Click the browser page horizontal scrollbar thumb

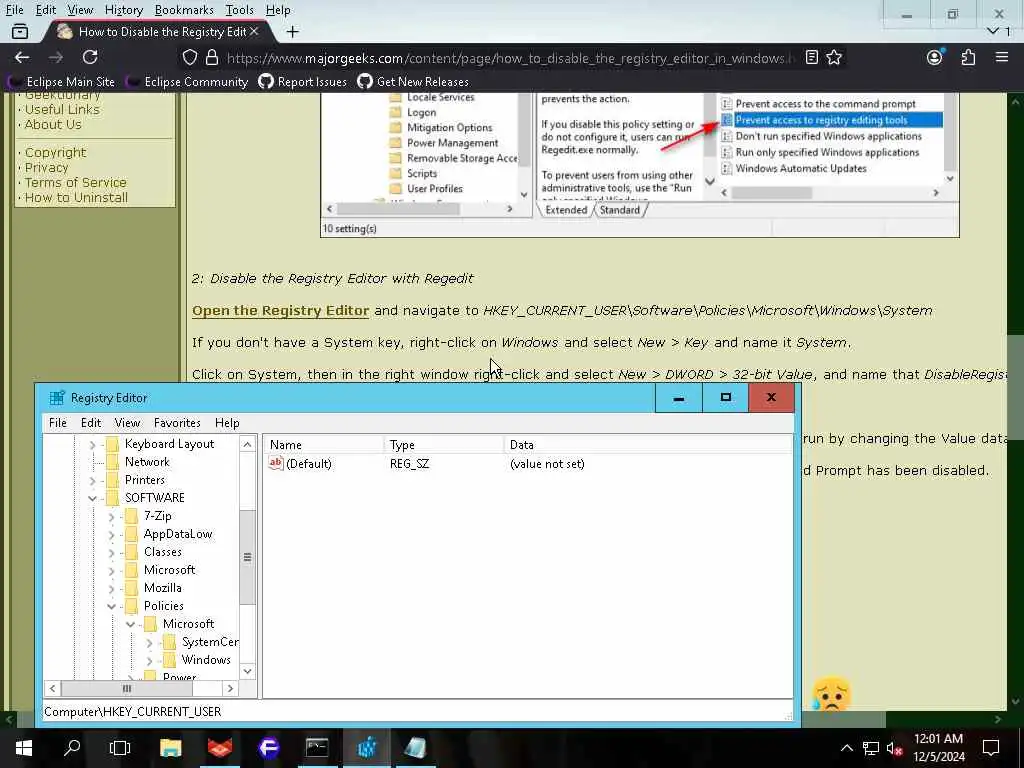451,719
